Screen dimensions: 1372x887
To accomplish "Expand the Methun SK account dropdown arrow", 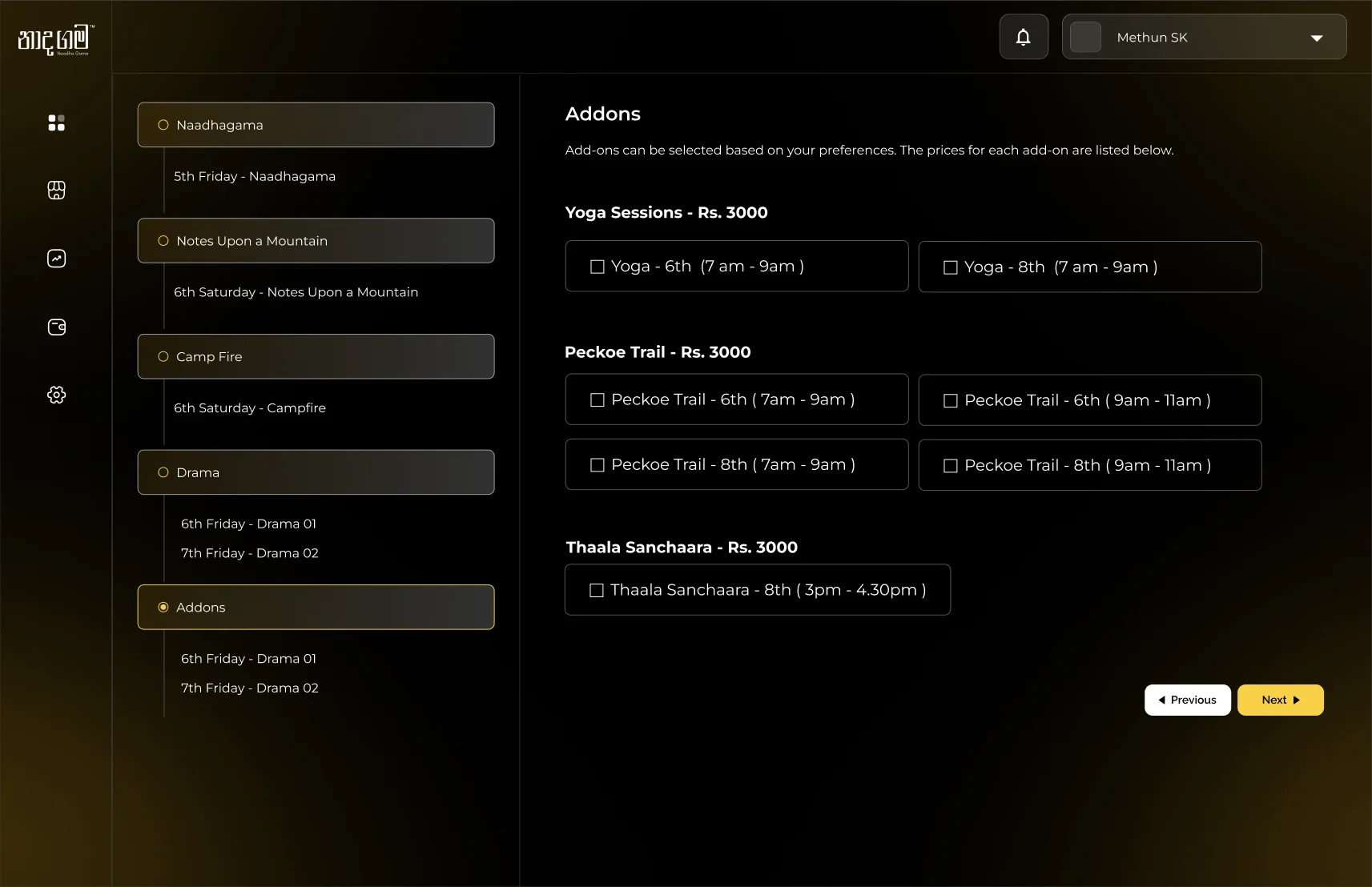I will [1317, 38].
